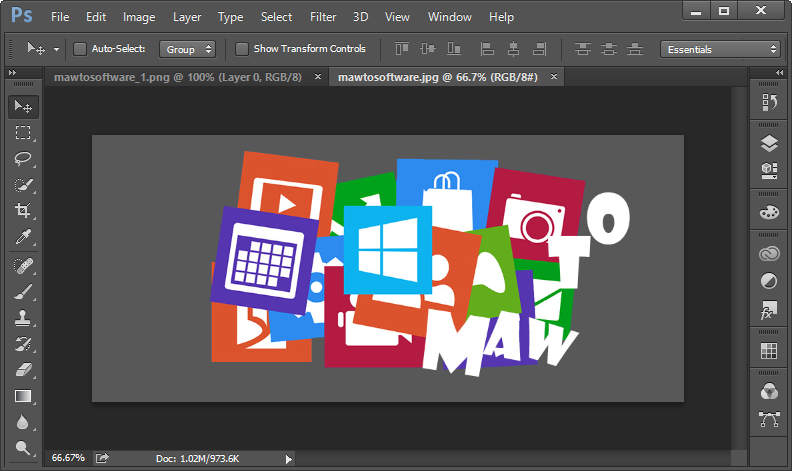Open the Edit menu
The height and width of the screenshot is (471, 792).
click(x=96, y=17)
